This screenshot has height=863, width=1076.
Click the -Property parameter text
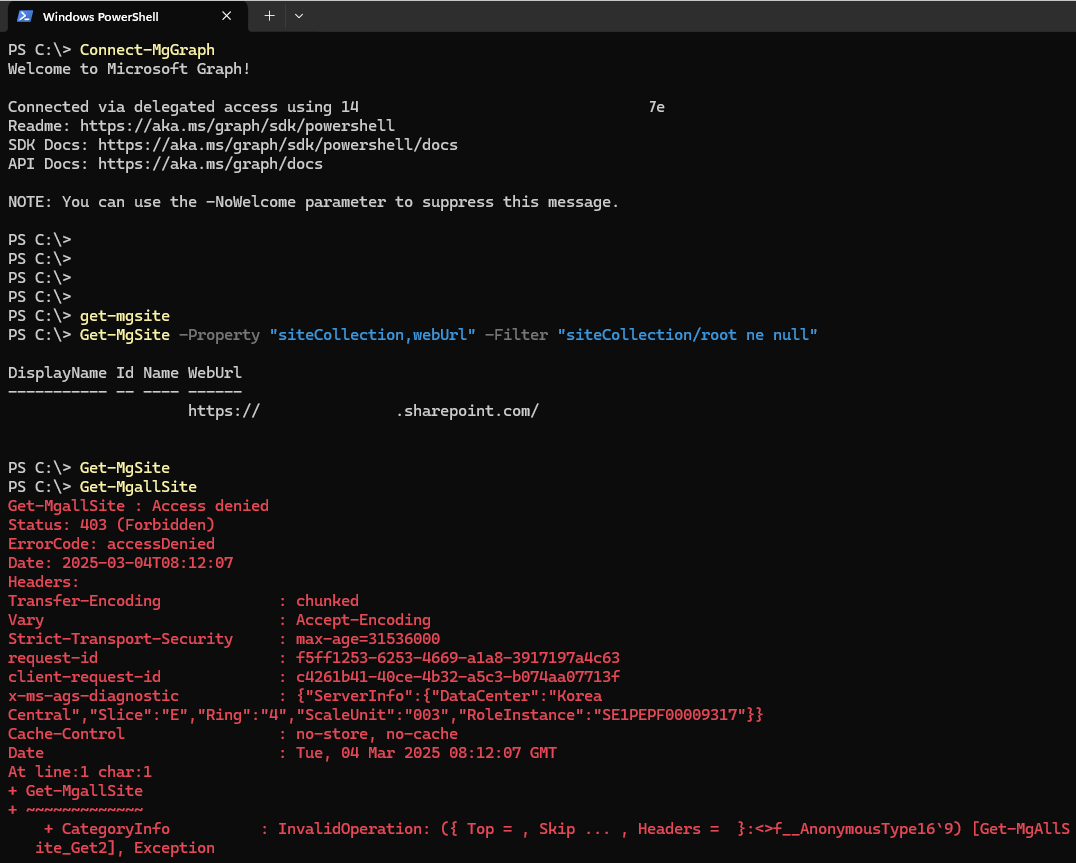[220, 335]
